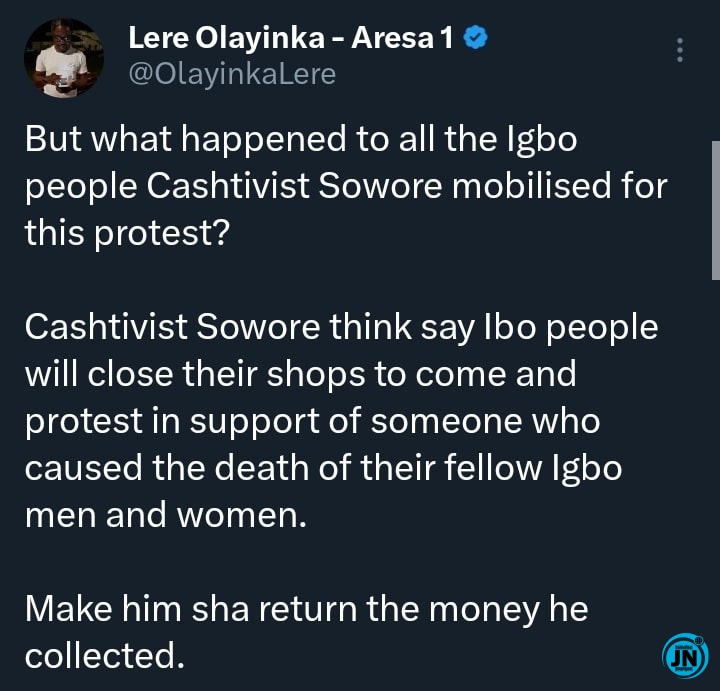Open Lere Olayinka's profile picture
The image size is (720, 691).
pos(64,58)
